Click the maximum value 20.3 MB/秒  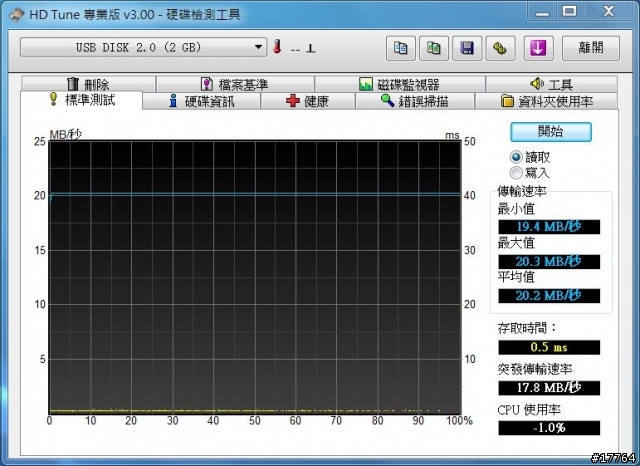coord(549,262)
